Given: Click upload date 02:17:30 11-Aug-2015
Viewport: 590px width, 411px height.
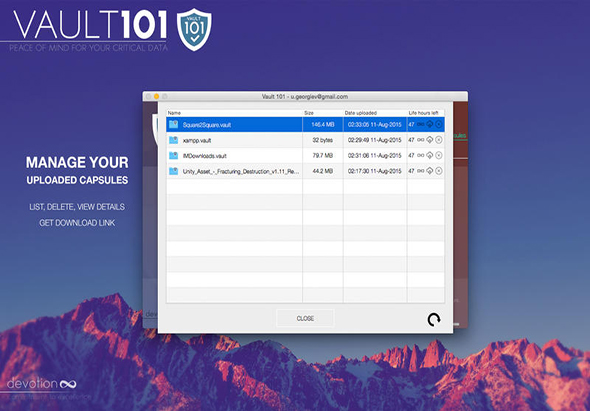Looking at the screenshot, I should click(x=374, y=171).
